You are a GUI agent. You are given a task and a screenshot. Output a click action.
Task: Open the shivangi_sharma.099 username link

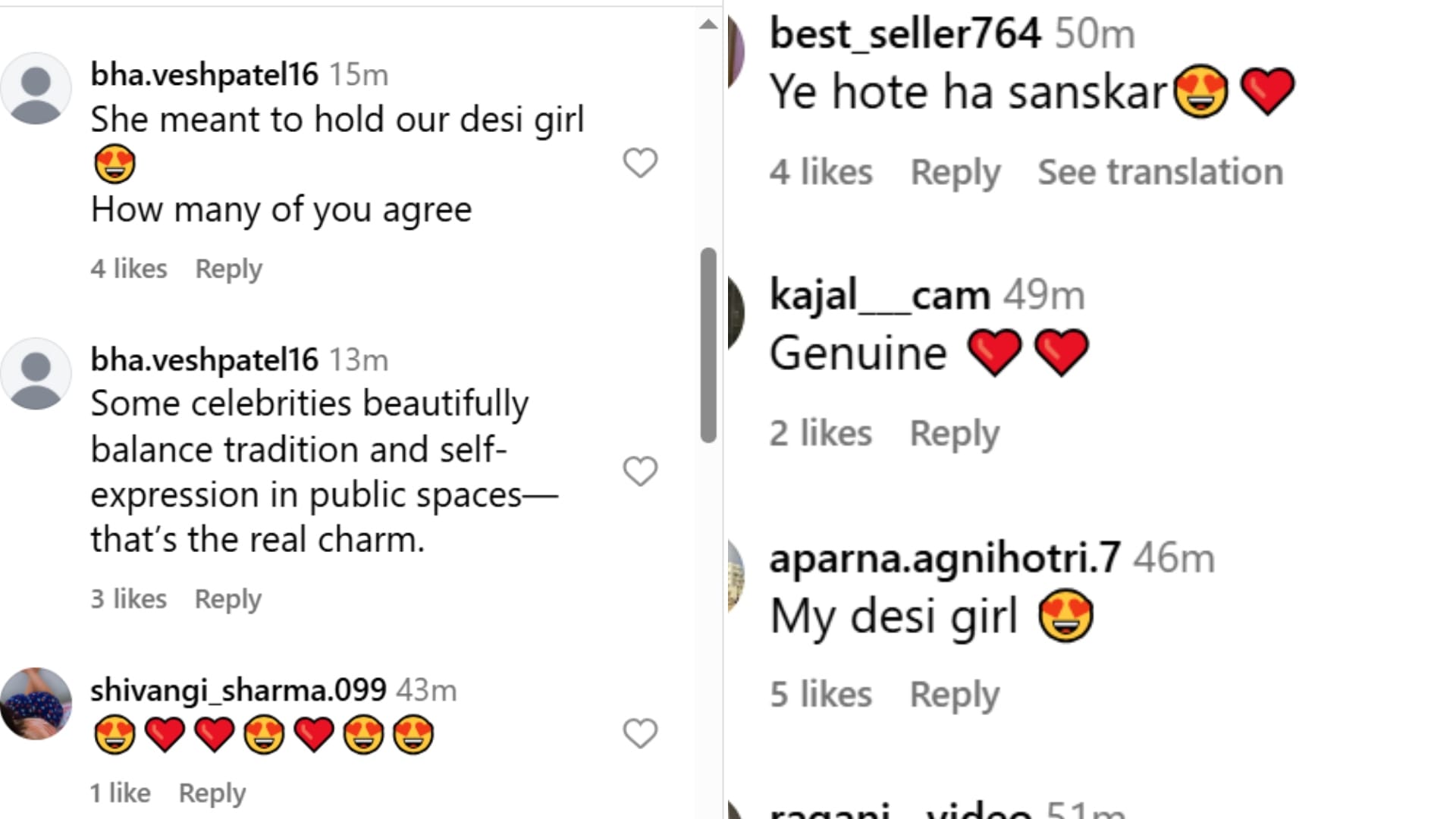click(238, 690)
